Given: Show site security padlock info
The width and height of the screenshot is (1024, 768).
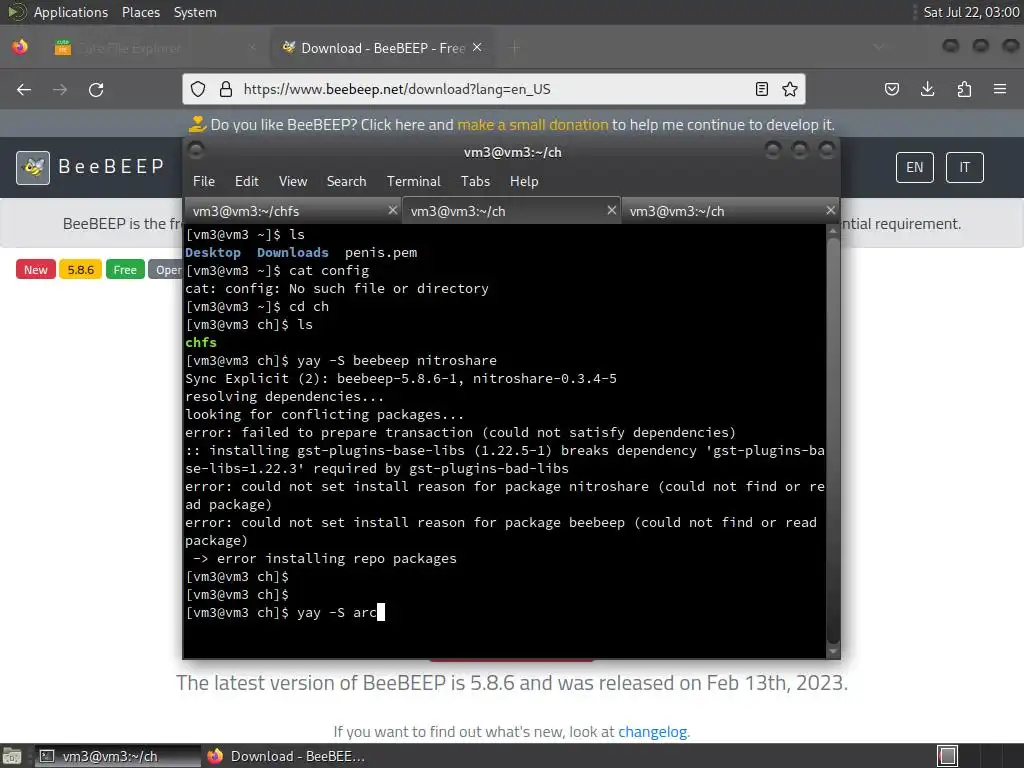Looking at the screenshot, I should 226,89.
